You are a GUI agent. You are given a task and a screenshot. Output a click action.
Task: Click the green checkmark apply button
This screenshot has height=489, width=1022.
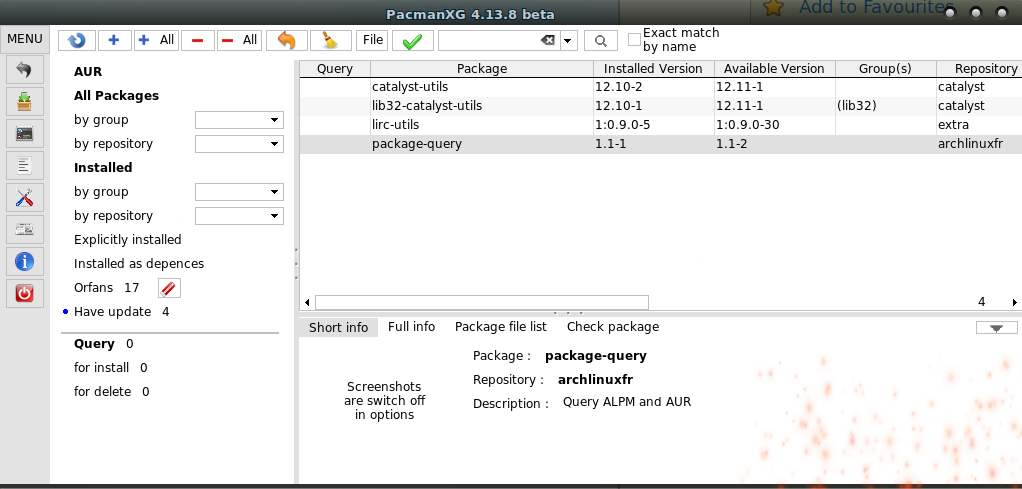click(411, 40)
